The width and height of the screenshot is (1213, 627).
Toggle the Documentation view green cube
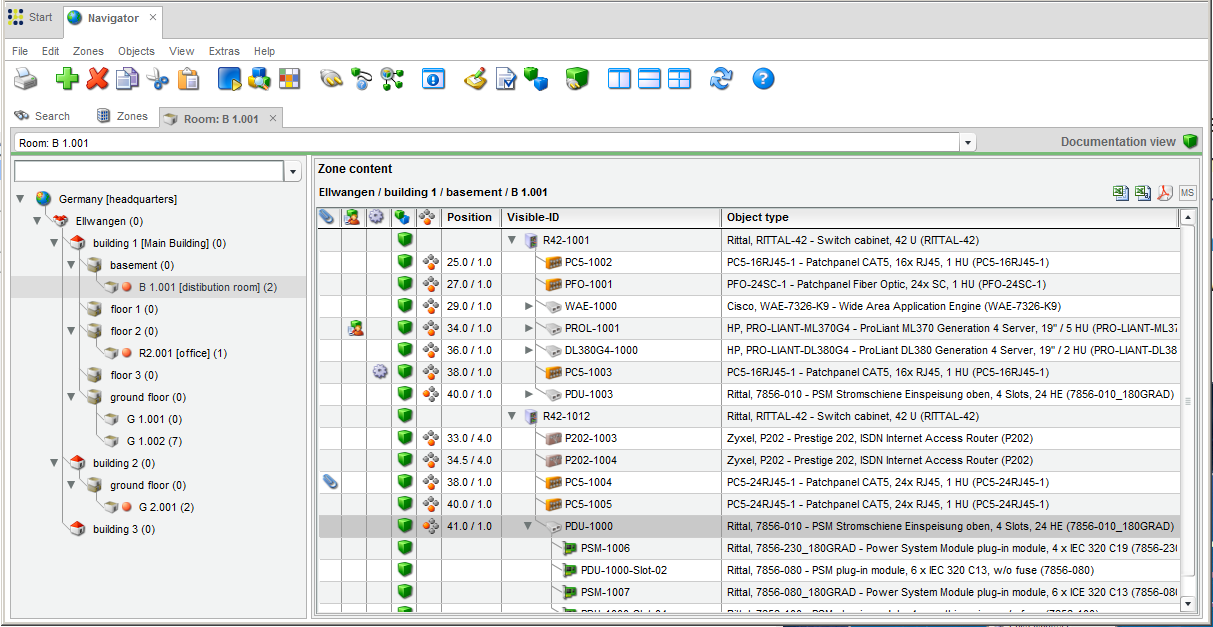(1189, 142)
